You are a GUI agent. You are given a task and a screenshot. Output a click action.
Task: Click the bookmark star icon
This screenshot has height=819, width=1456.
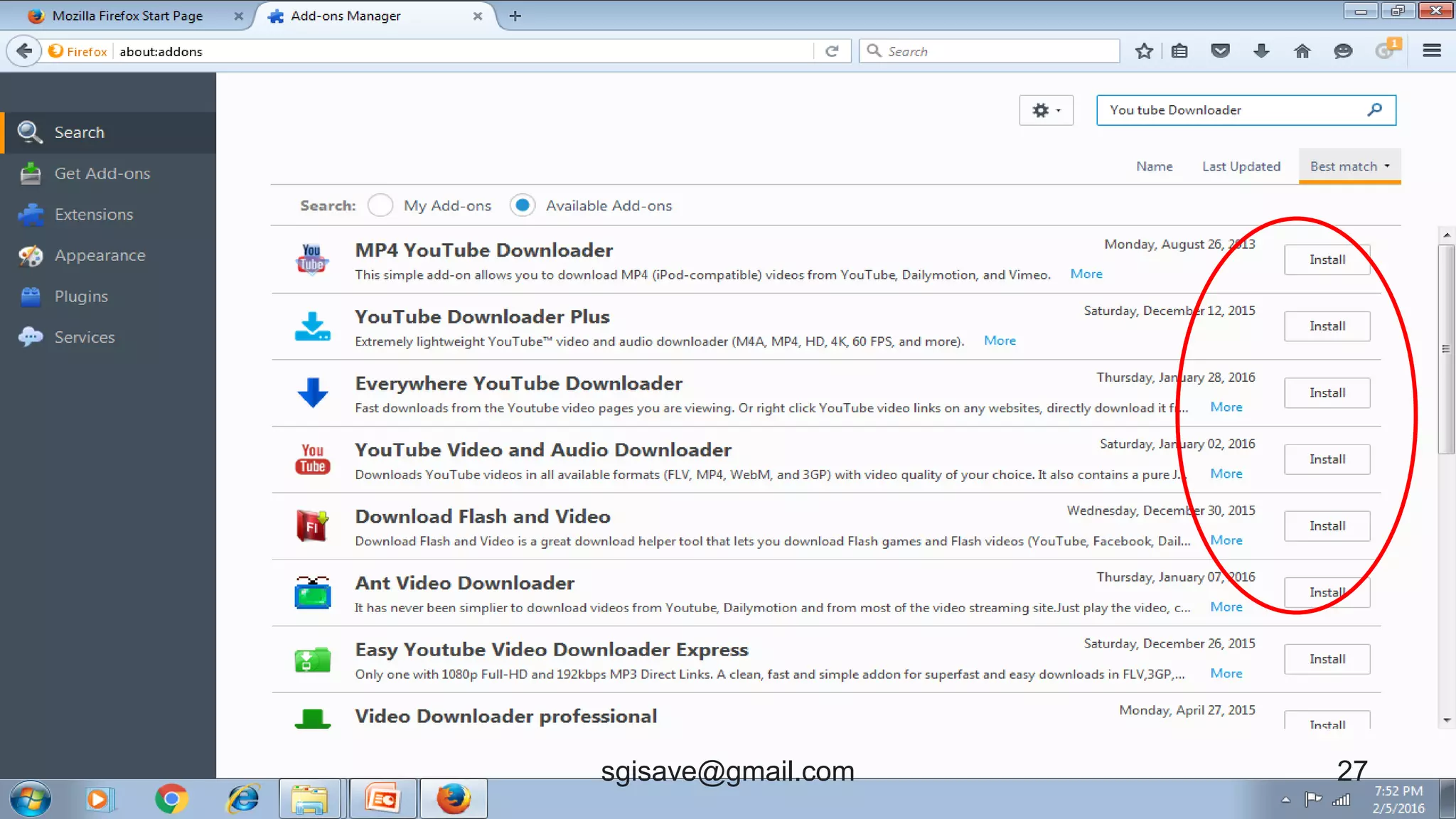[1144, 51]
